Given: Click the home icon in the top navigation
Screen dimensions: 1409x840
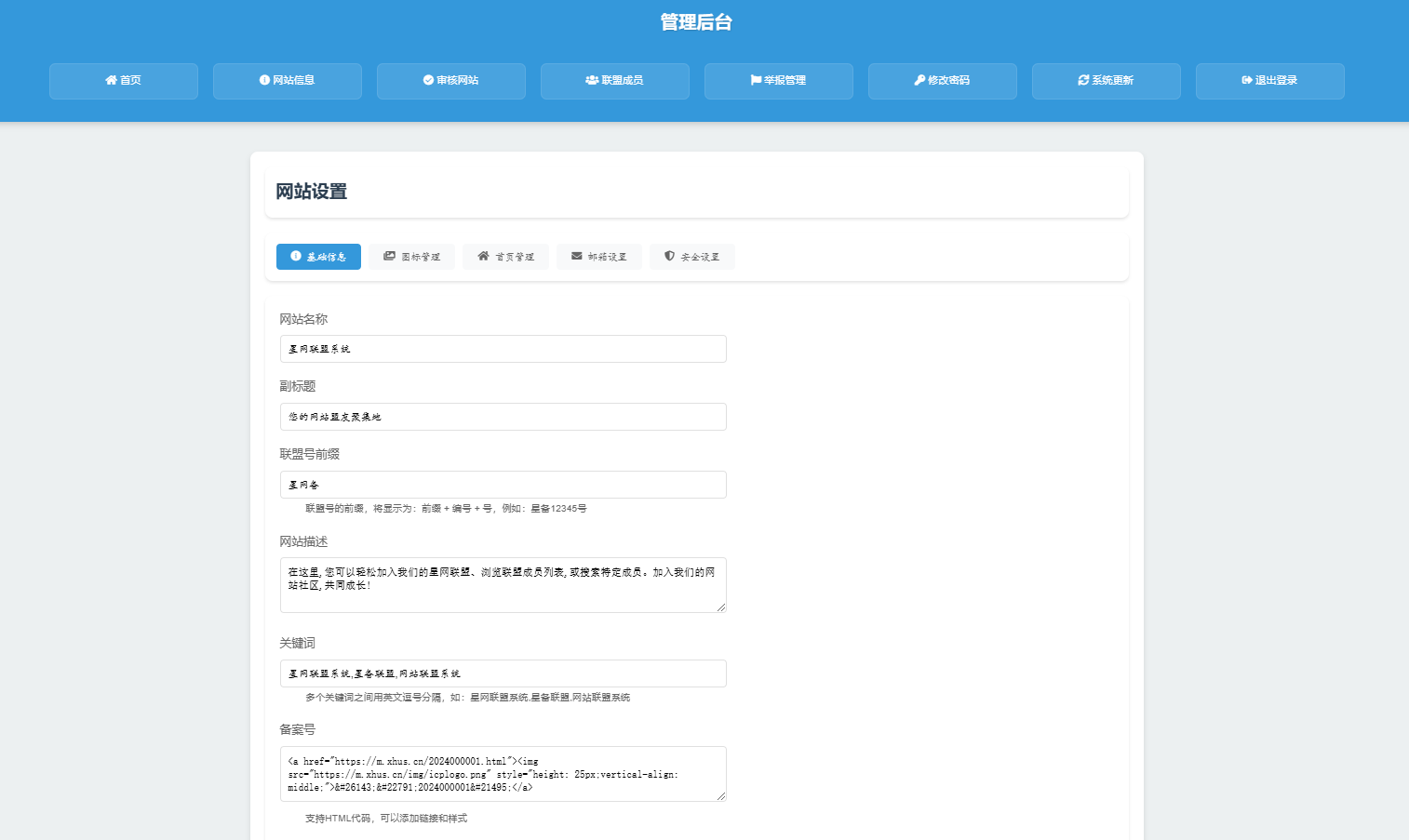Looking at the screenshot, I should click(111, 81).
